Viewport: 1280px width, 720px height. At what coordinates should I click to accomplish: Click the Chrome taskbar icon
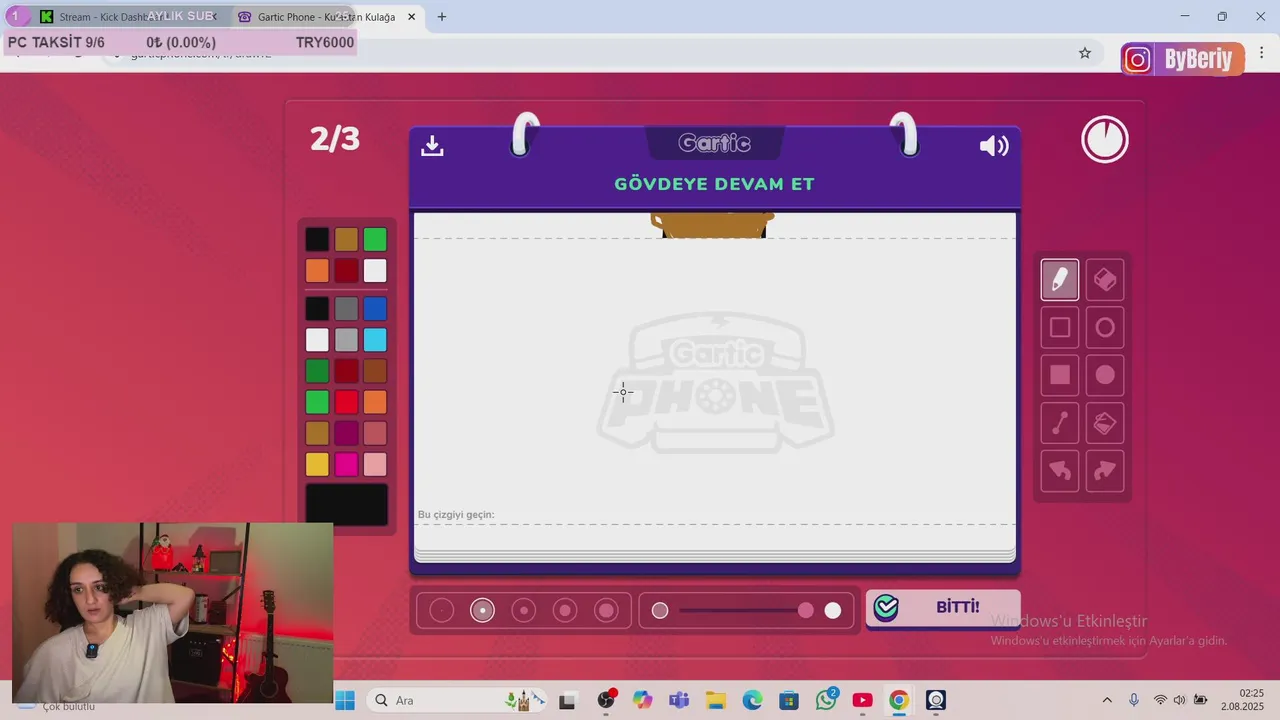(899, 700)
